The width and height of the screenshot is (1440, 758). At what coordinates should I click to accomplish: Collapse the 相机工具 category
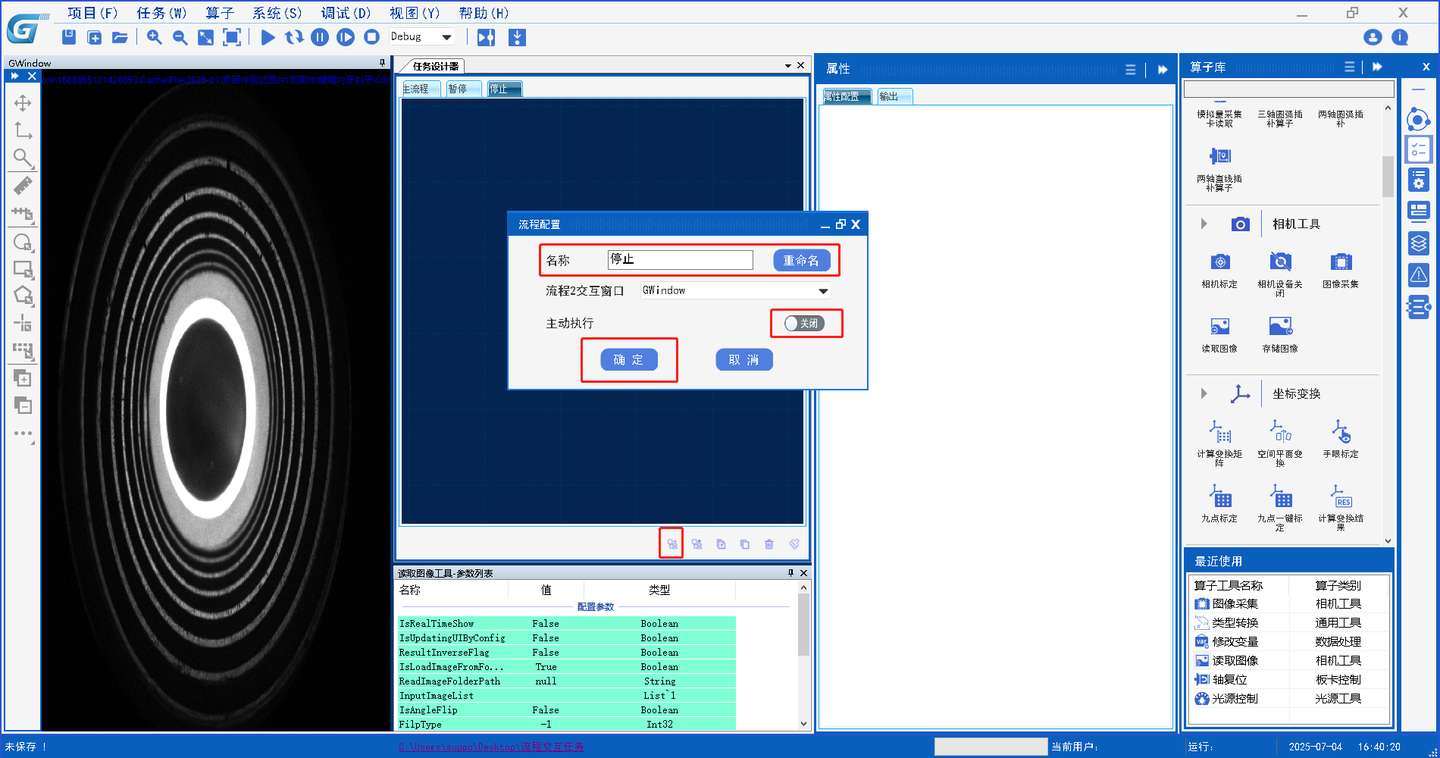[x=1204, y=224]
